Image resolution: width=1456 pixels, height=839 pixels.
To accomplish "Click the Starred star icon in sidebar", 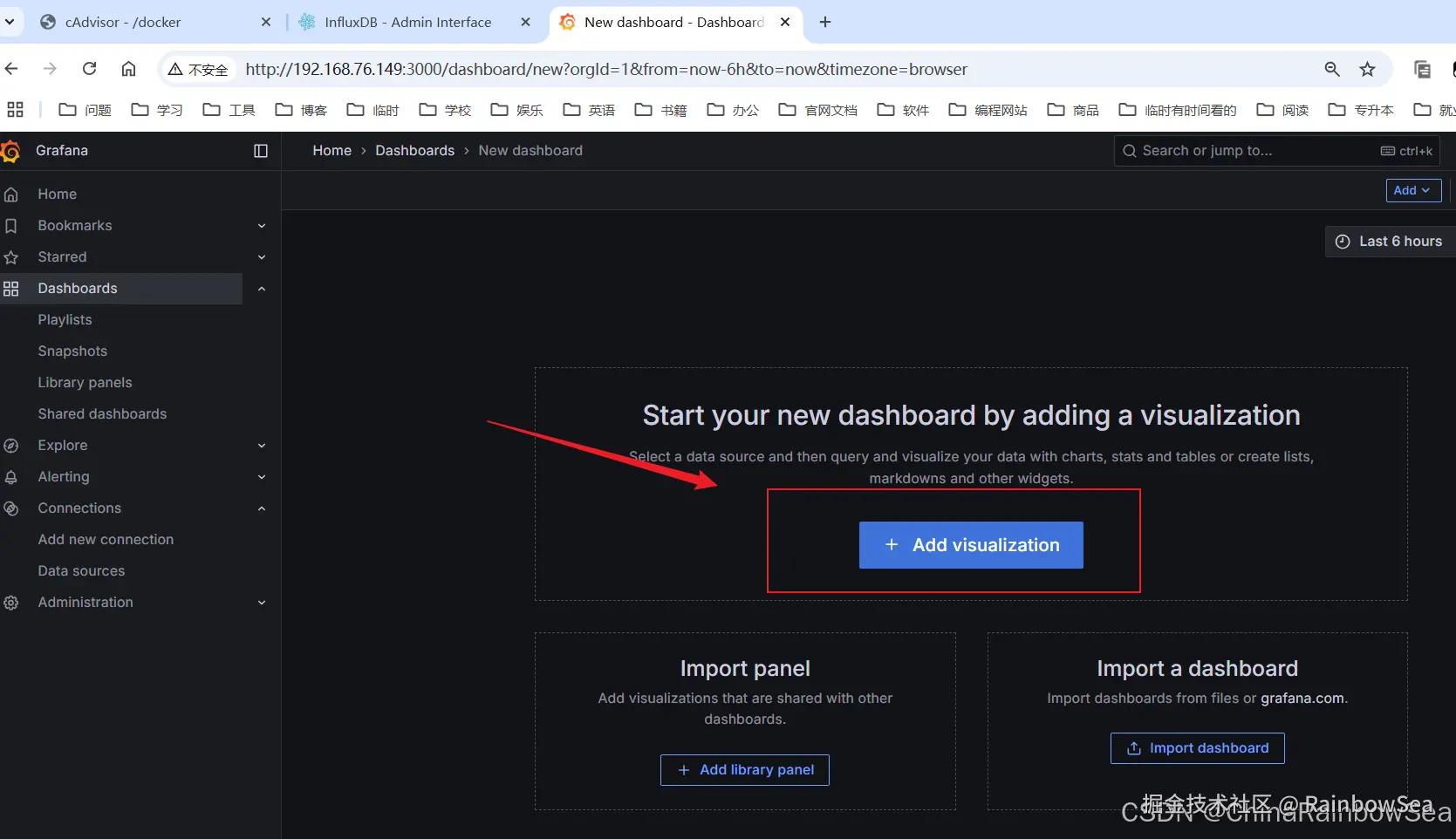I will coord(11,257).
